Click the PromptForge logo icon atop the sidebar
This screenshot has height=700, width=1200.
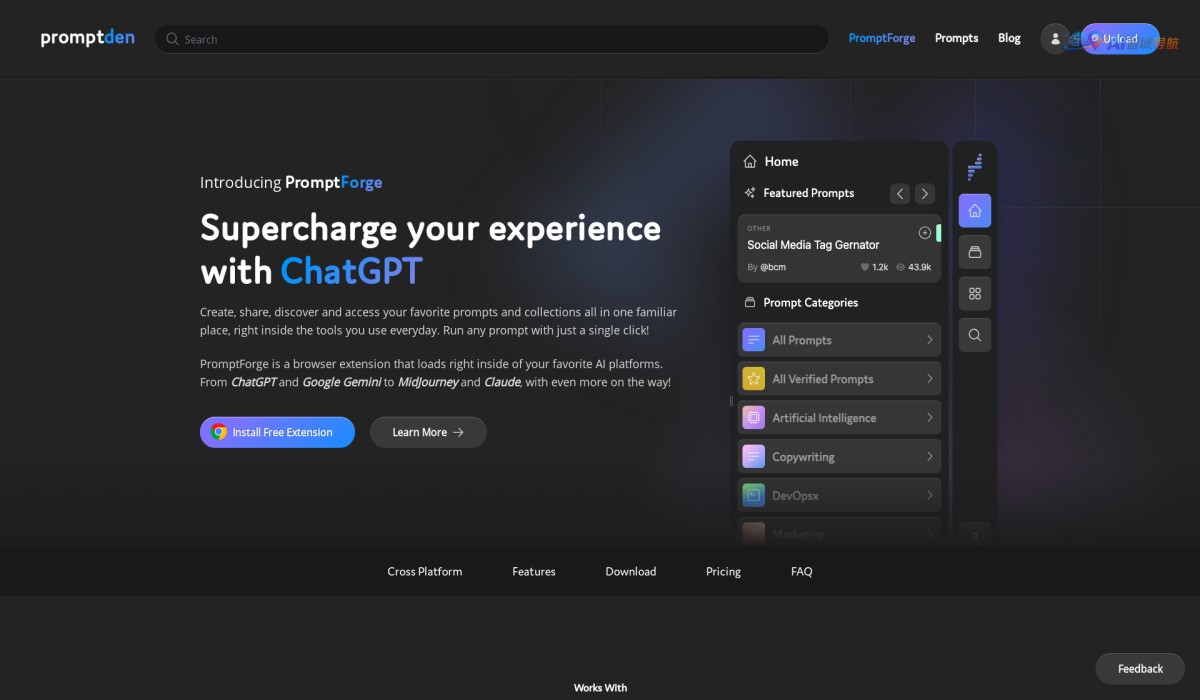tap(975, 166)
